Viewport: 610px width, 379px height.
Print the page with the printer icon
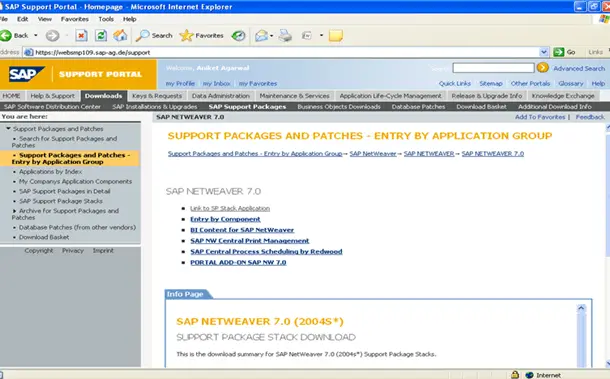pos(285,36)
